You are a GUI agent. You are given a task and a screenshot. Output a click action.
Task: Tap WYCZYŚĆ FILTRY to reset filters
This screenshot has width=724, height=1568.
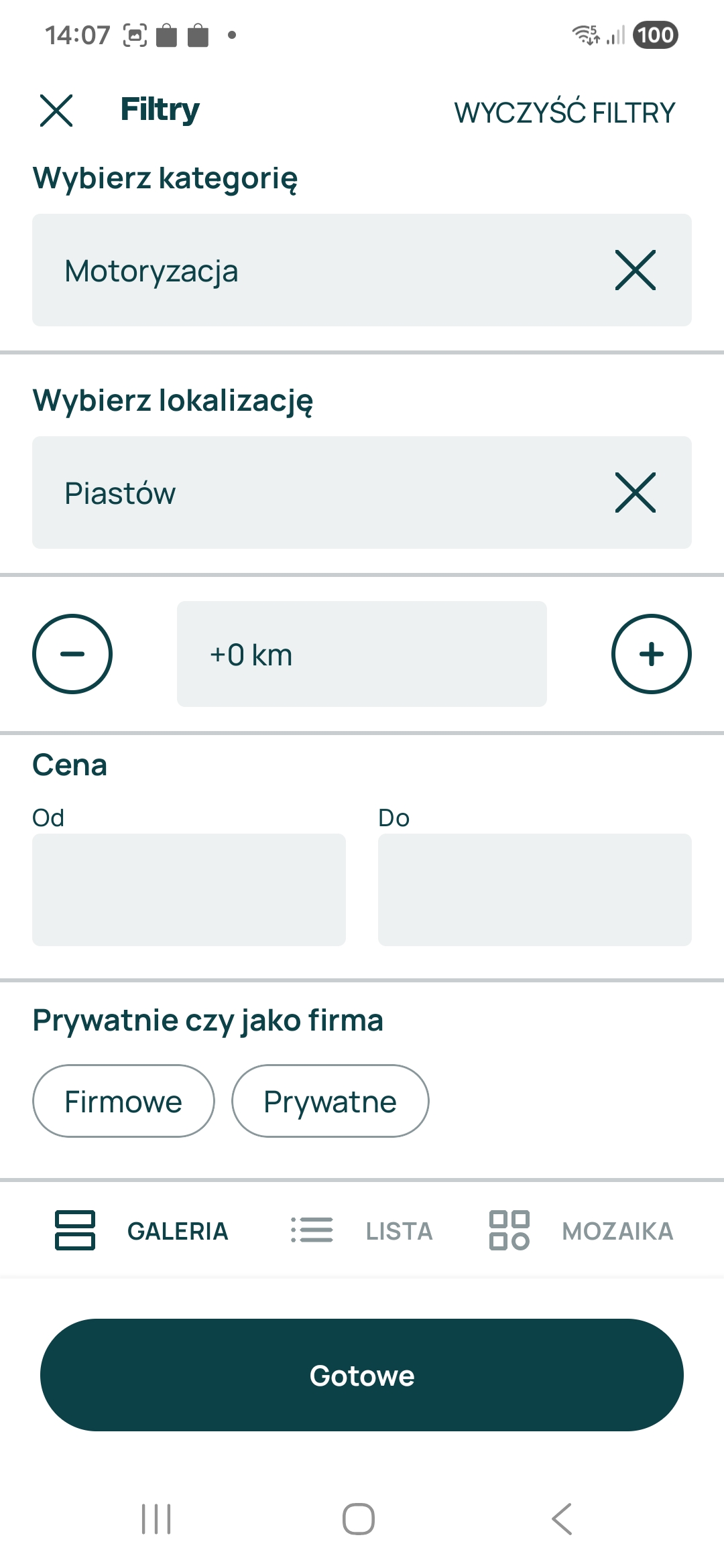pyautogui.click(x=564, y=113)
